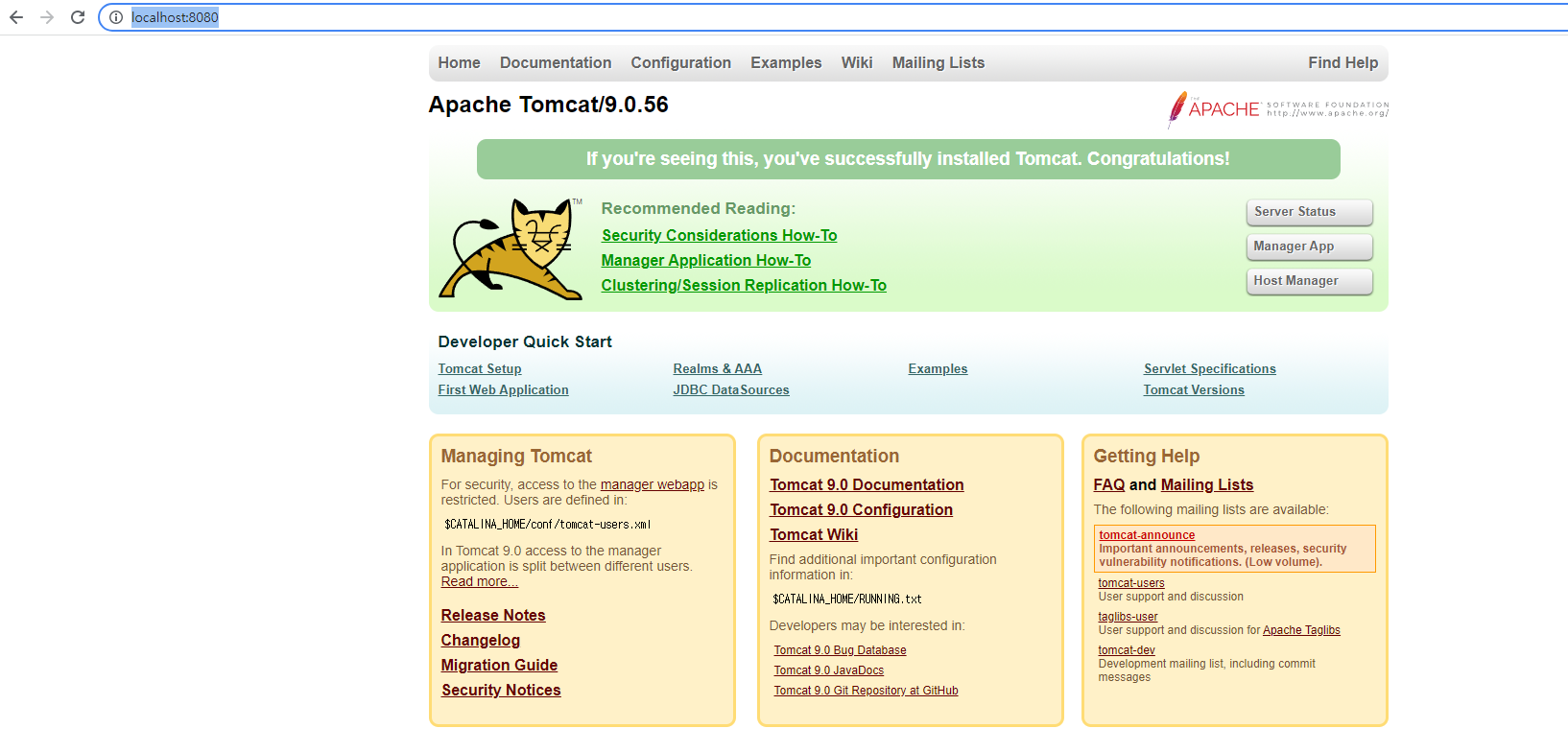This screenshot has width=1568, height=752.
Task: Open Mailing Lists link in Getting Help
Action: point(1207,484)
